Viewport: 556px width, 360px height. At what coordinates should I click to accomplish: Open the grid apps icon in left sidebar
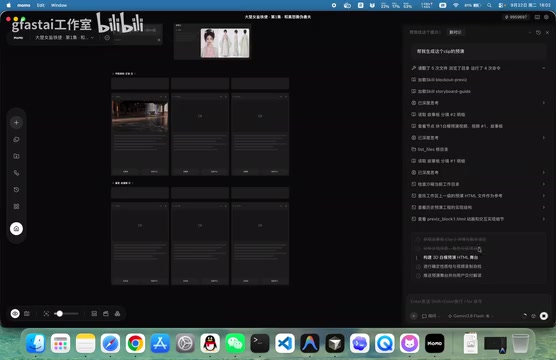click(x=16, y=206)
